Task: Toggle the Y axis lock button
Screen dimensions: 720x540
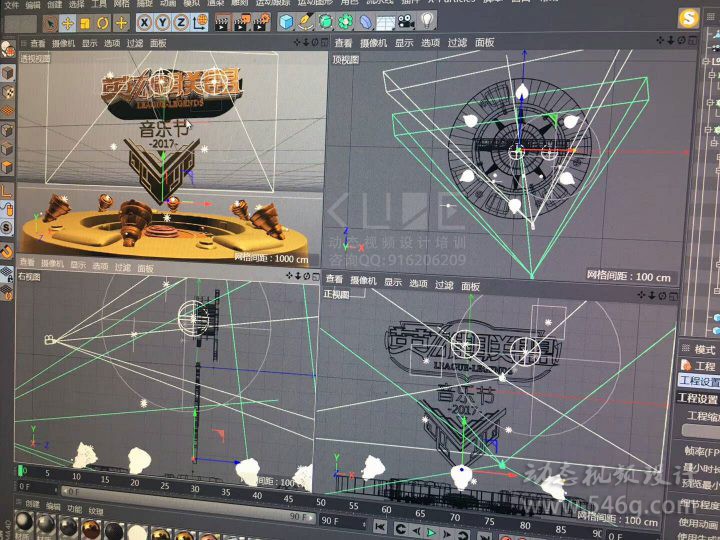Action: 162,22
